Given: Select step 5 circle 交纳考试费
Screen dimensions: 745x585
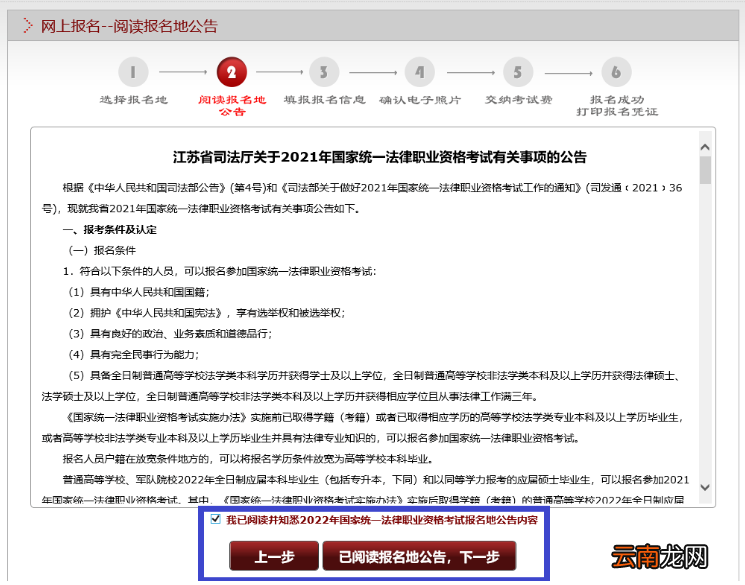Looking at the screenshot, I should (x=518, y=72).
